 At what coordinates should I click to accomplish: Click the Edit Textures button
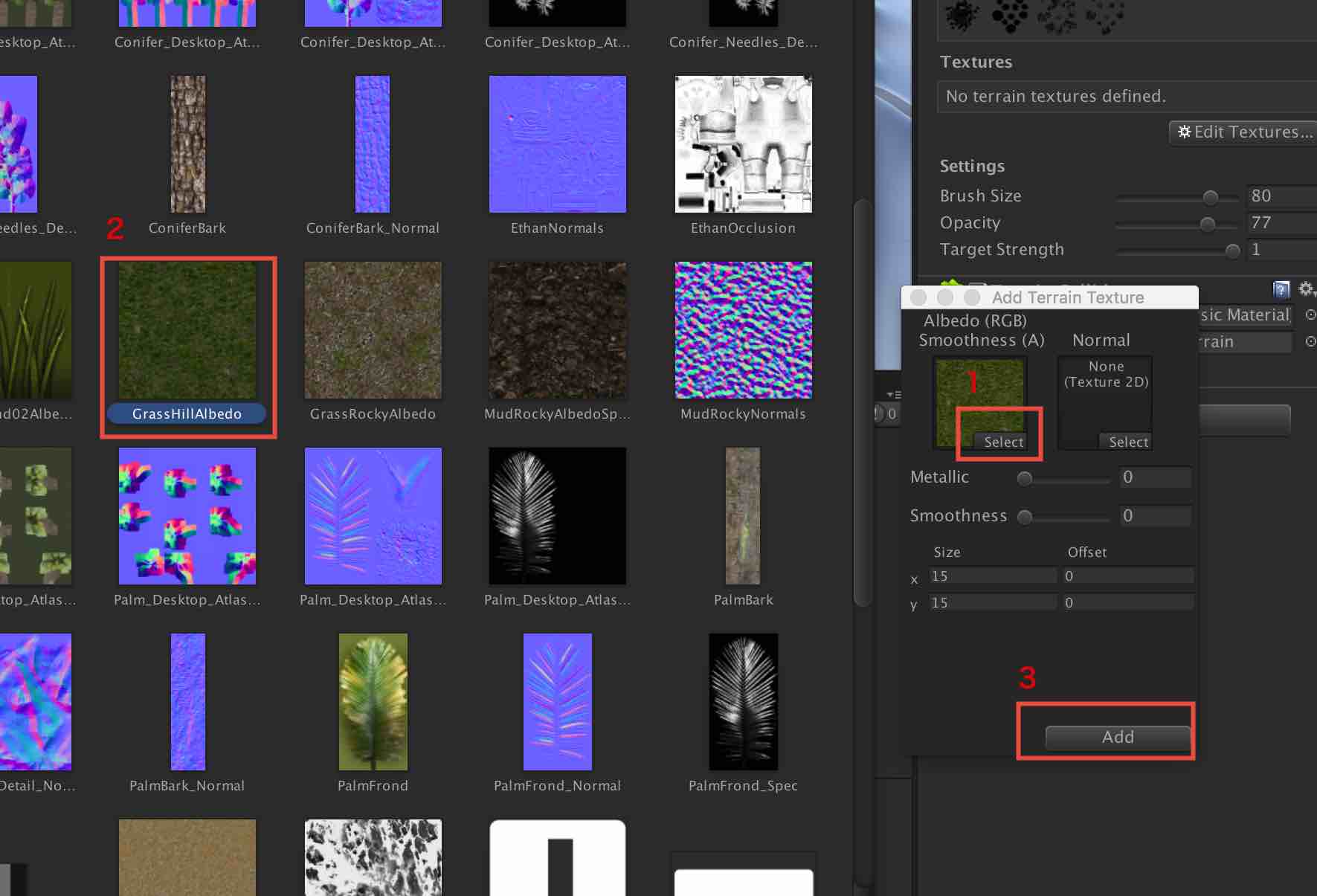(x=1243, y=132)
